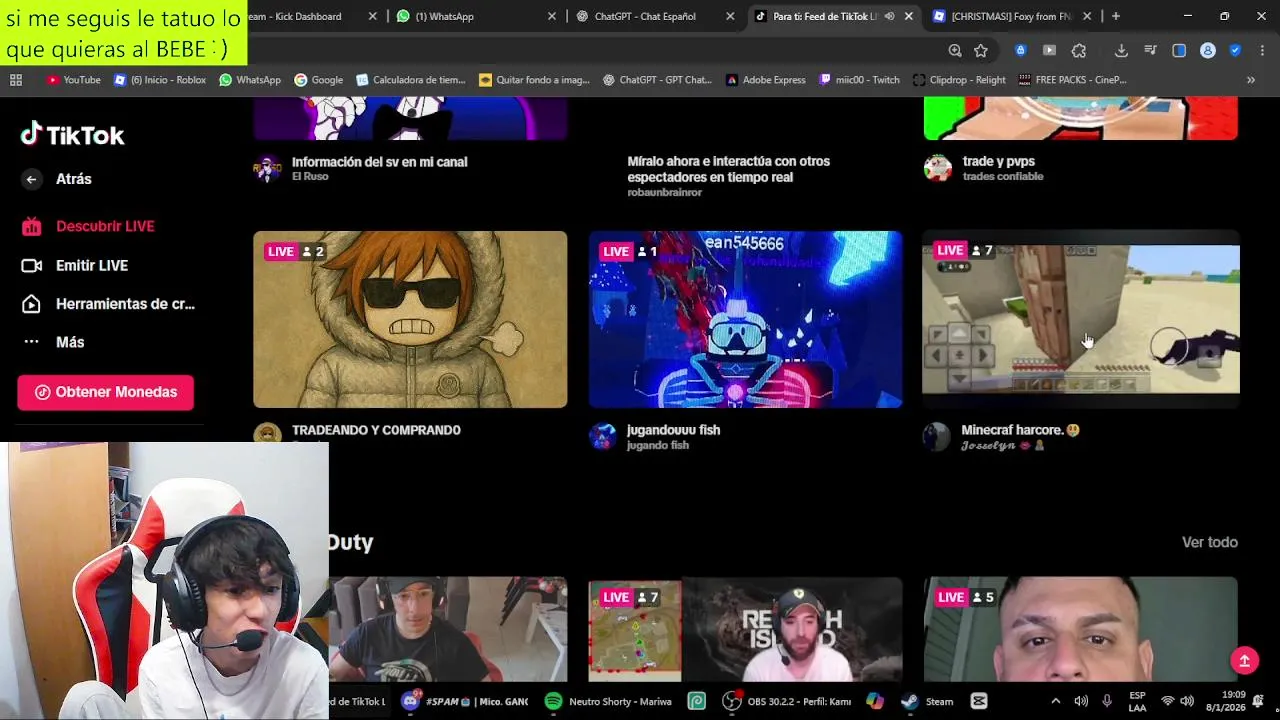Screen dimensions: 1280x720
Task: Click the TikTok logo
Action: click(73, 135)
